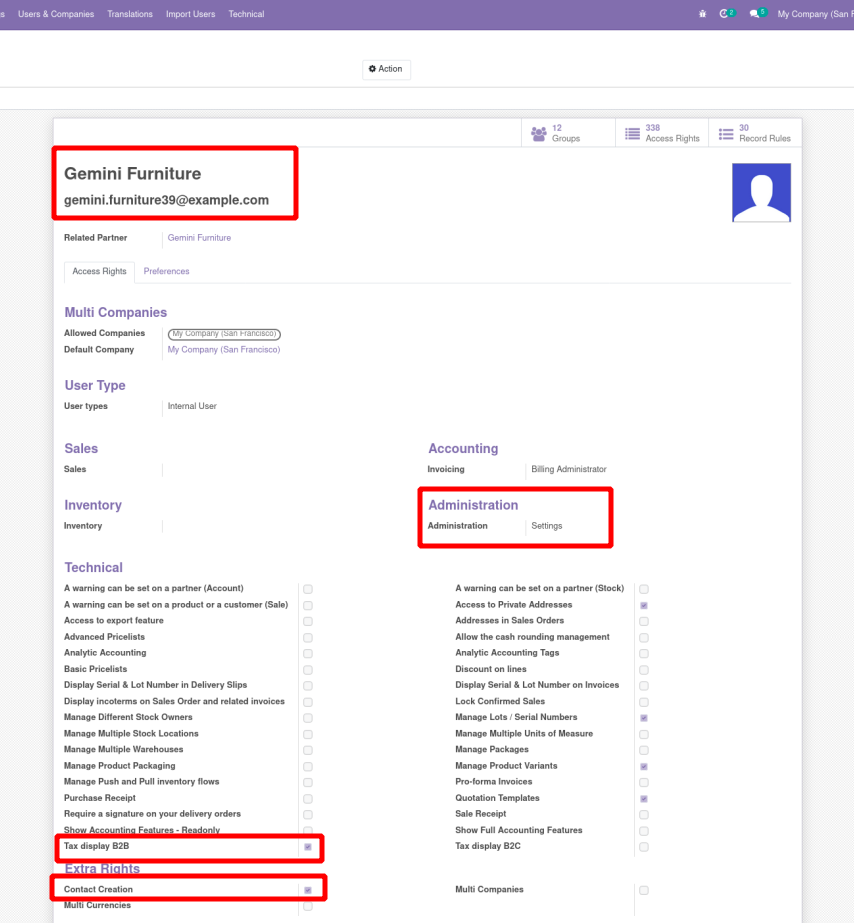Click the gemini.furniture39@example.com email
Viewport: 854px width, 923px height.
167,200
